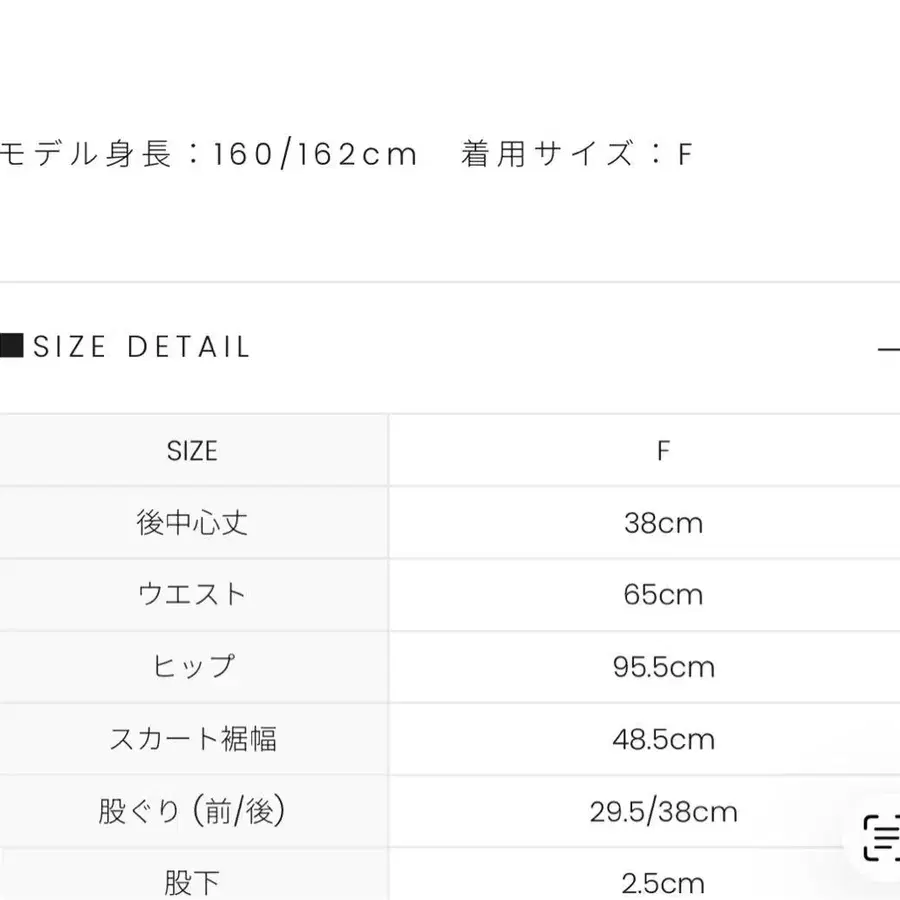
Task: Click the black square beside SIZE DETAIL
Action: 12,347
